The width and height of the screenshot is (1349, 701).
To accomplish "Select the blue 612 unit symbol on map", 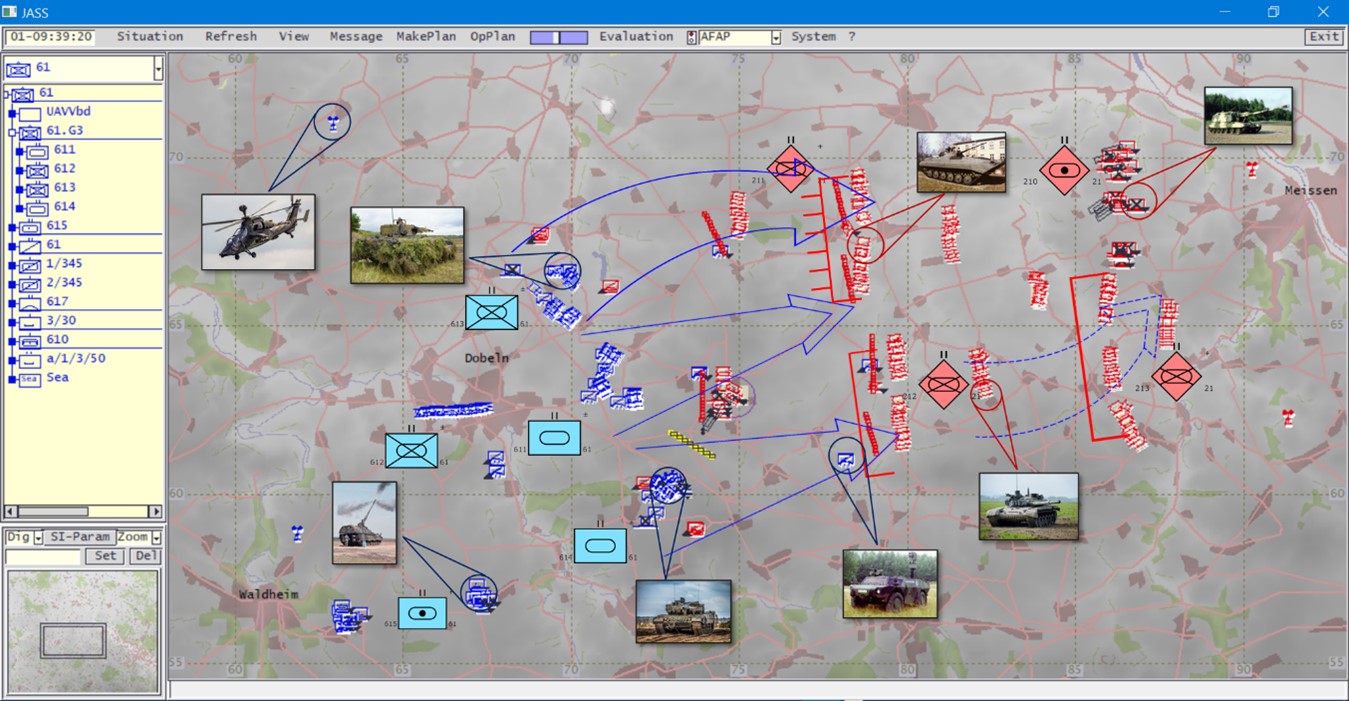I will click(x=411, y=450).
